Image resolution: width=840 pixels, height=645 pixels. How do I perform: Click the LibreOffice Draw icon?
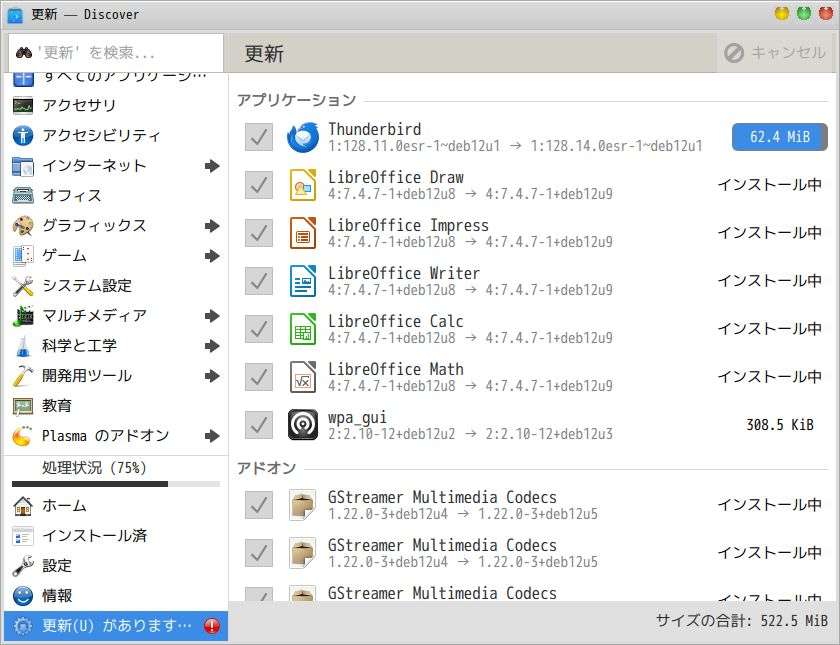(303, 185)
